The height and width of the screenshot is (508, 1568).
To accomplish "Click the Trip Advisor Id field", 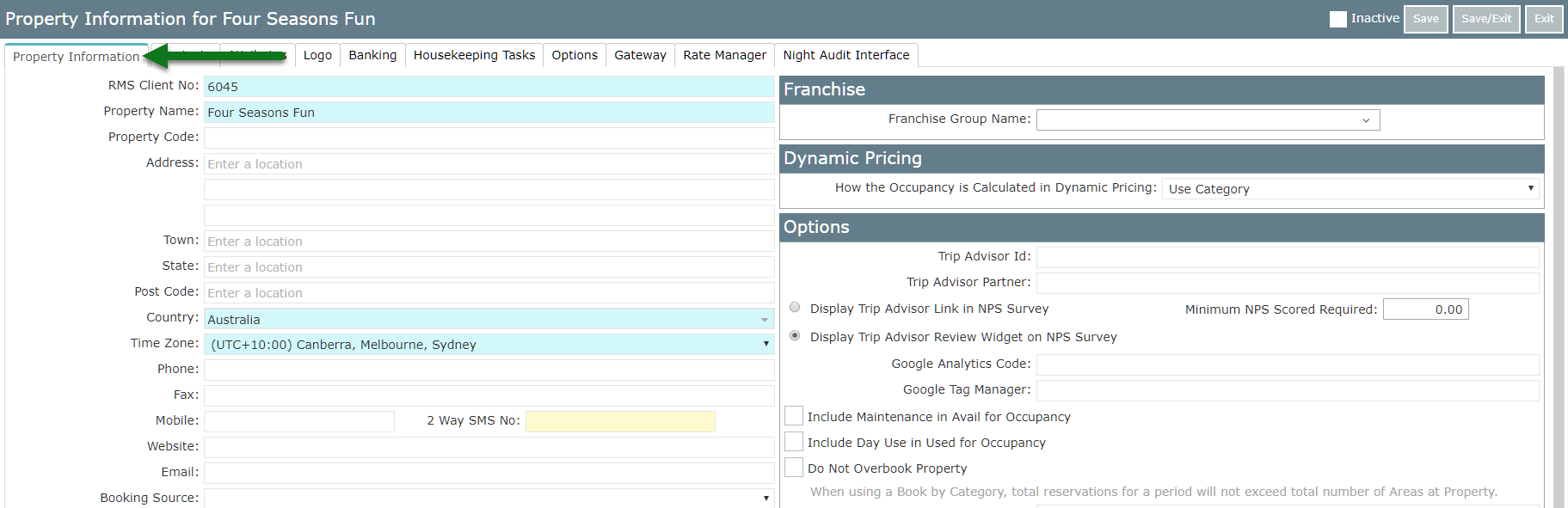I will point(1288,257).
